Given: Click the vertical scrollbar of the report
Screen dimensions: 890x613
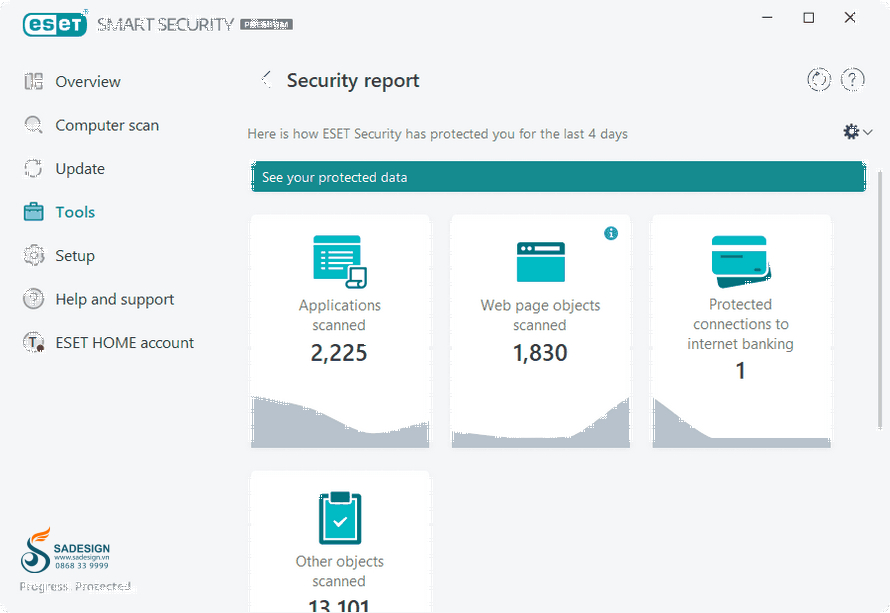Looking at the screenshot, I should pos(880,299).
